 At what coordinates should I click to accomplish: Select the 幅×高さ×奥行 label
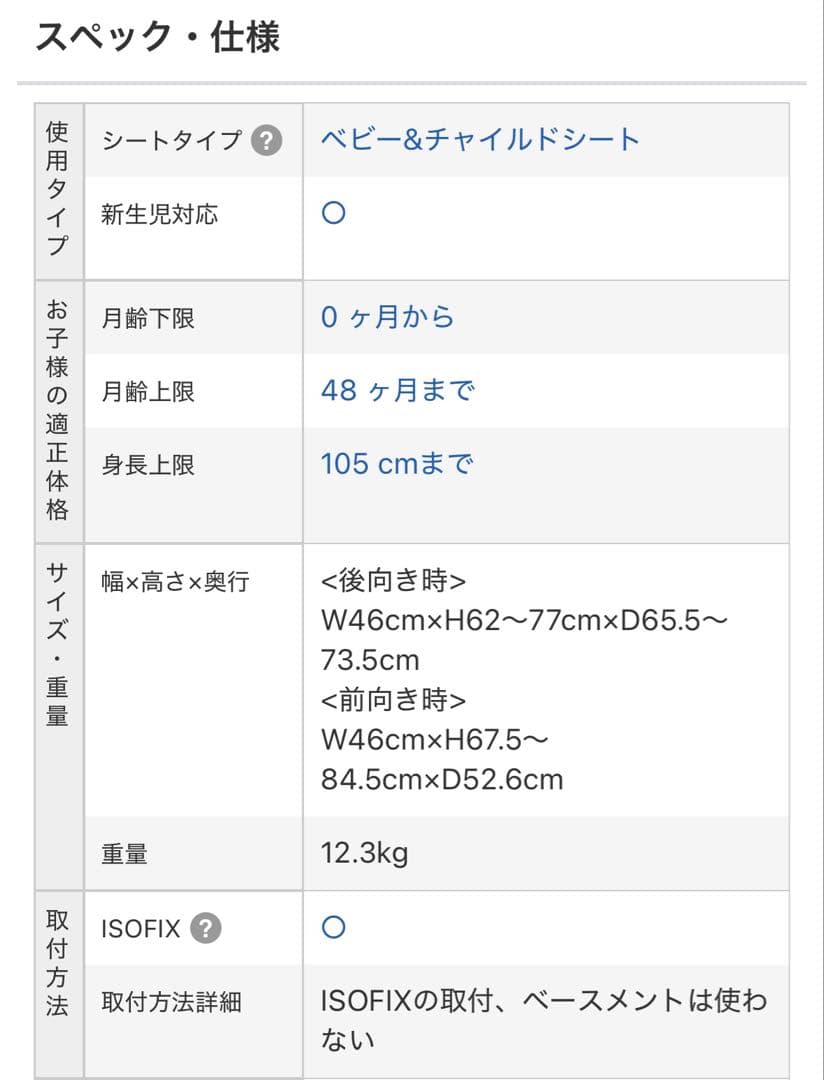(175, 582)
